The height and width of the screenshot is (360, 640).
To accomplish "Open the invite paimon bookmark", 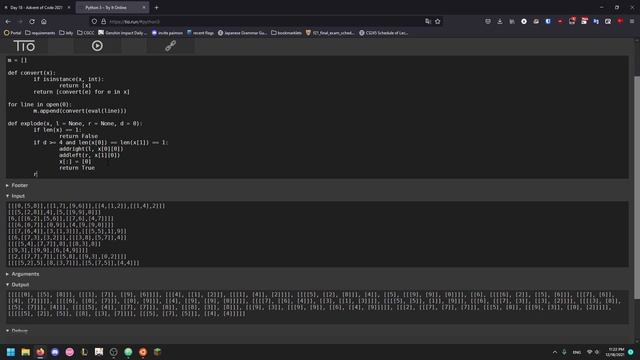I will point(167,33).
